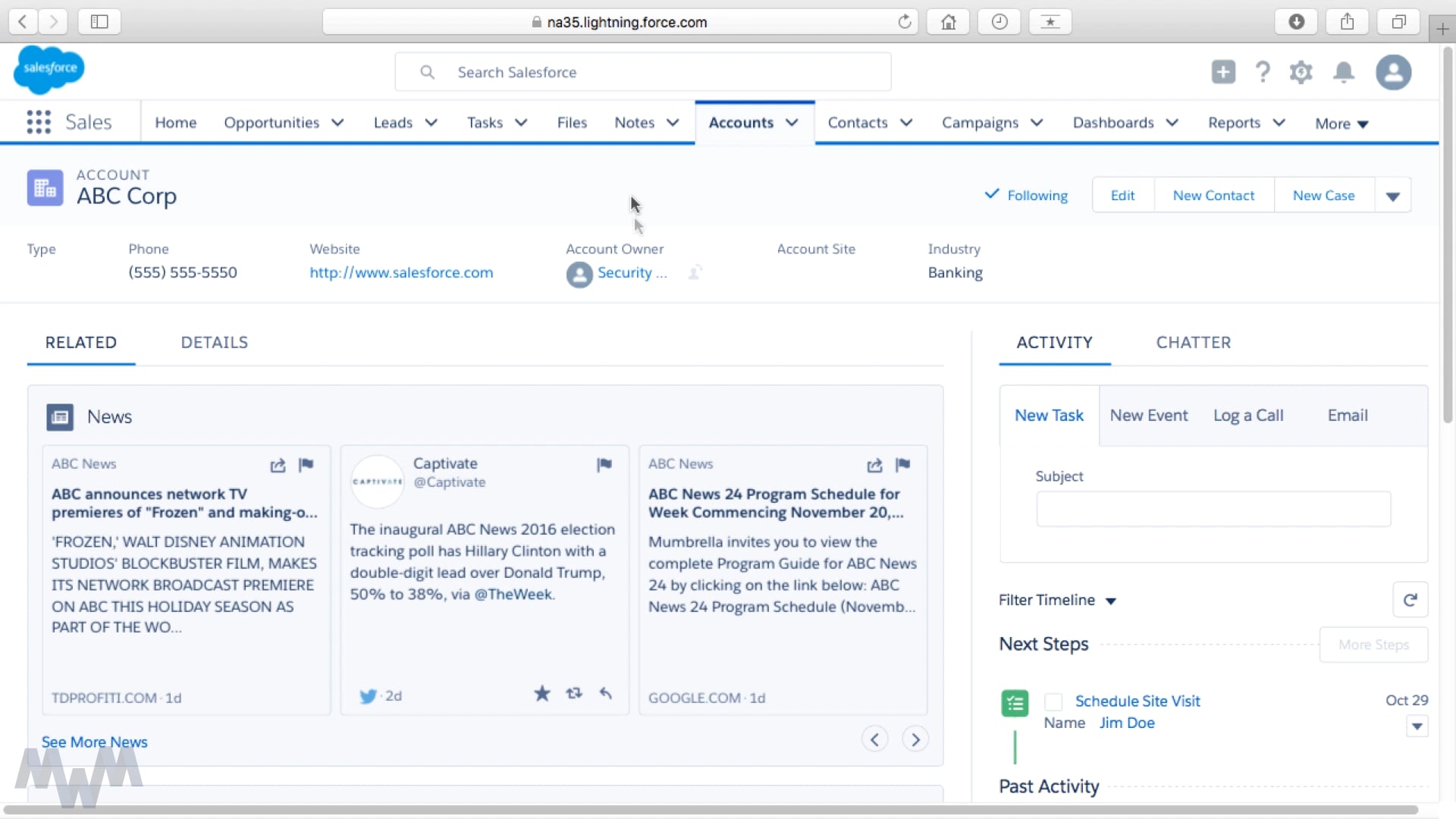Click the ABC Corp account icon
The width and height of the screenshot is (1456, 819).
pyautogui.click(x=45, y=187)
